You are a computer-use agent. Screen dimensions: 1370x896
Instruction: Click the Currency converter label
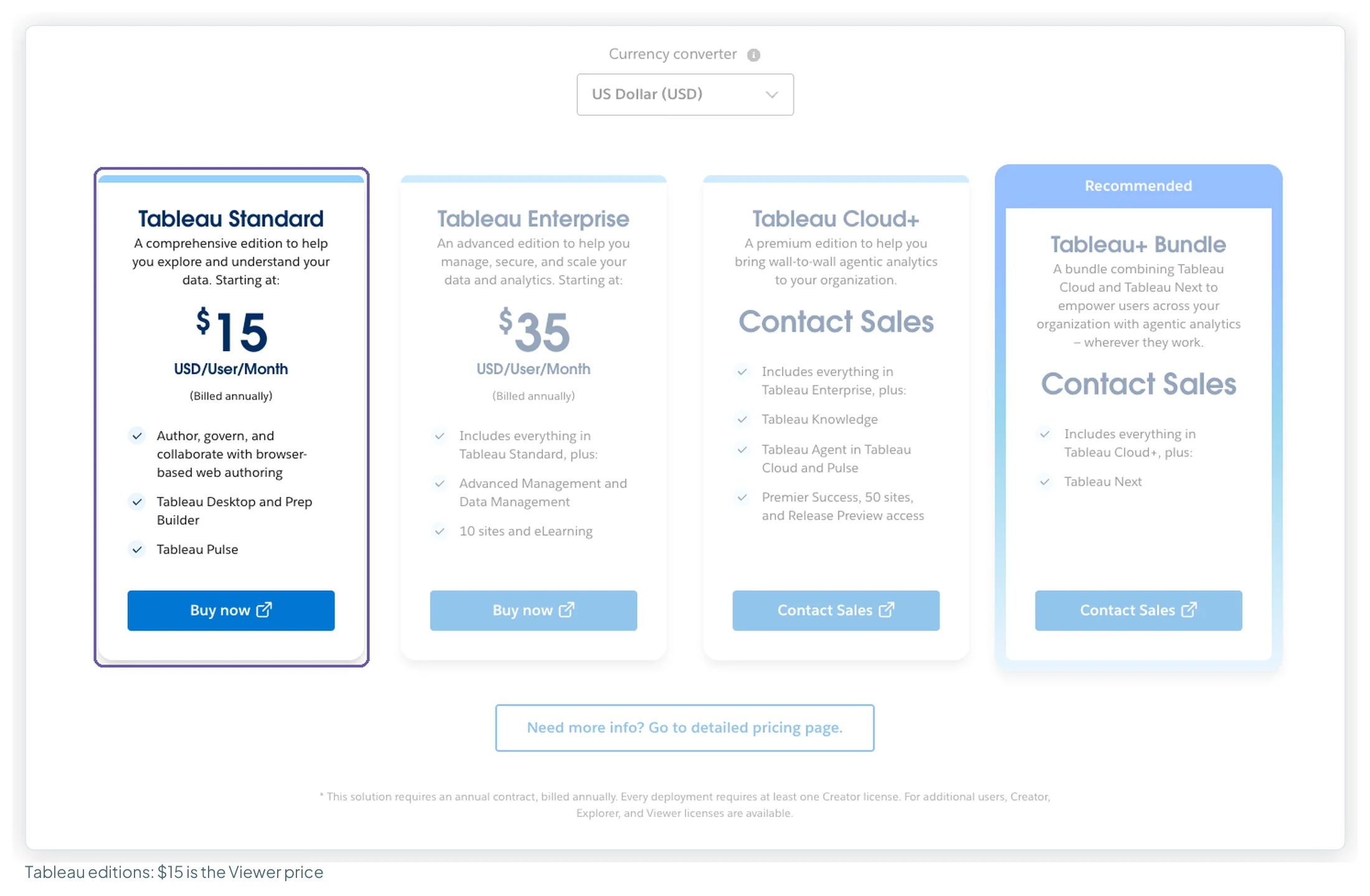673,54
